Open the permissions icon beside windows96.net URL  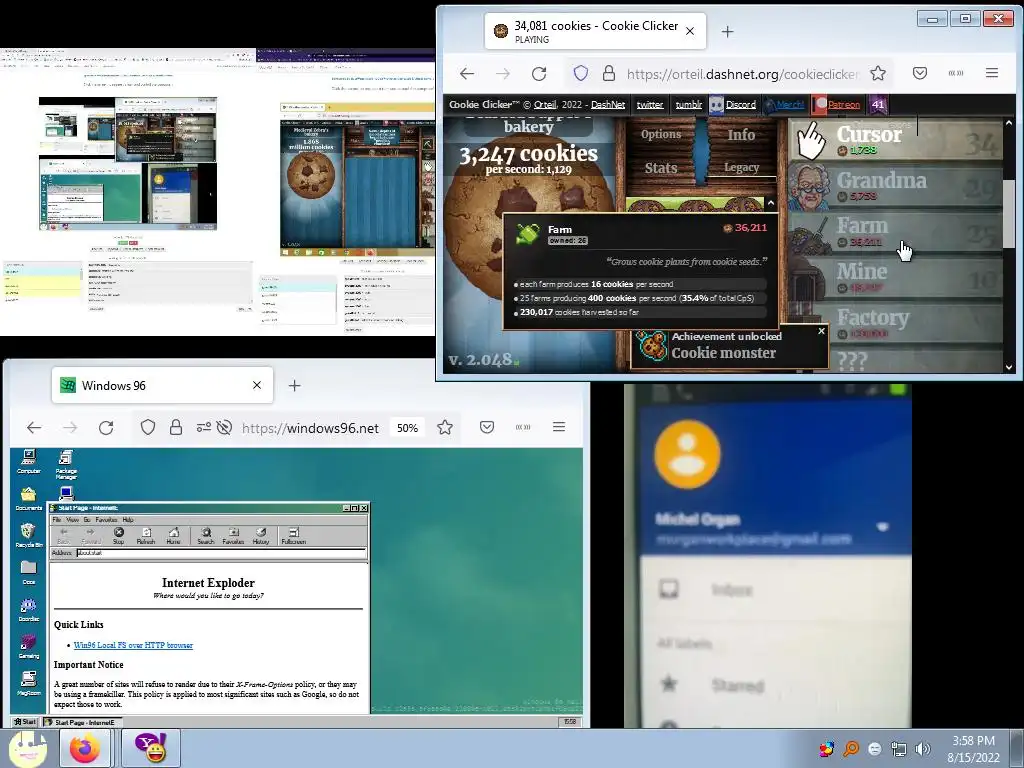(x=203, y=428)
